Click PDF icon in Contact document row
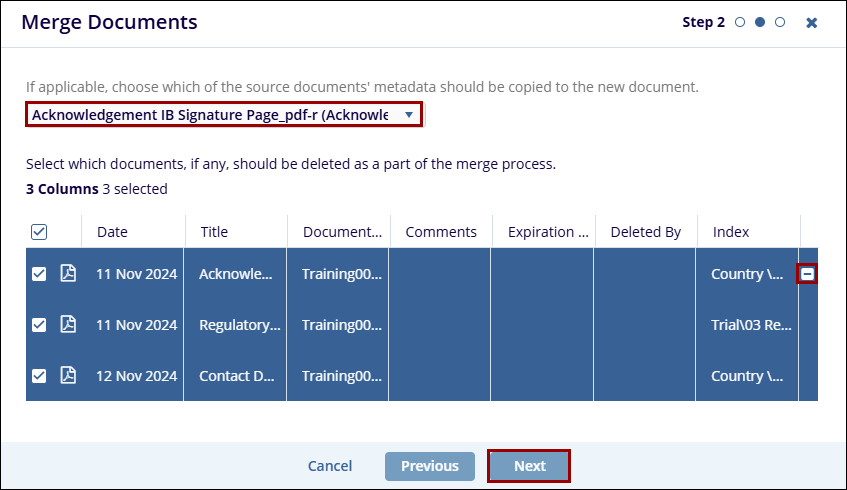 68,376
